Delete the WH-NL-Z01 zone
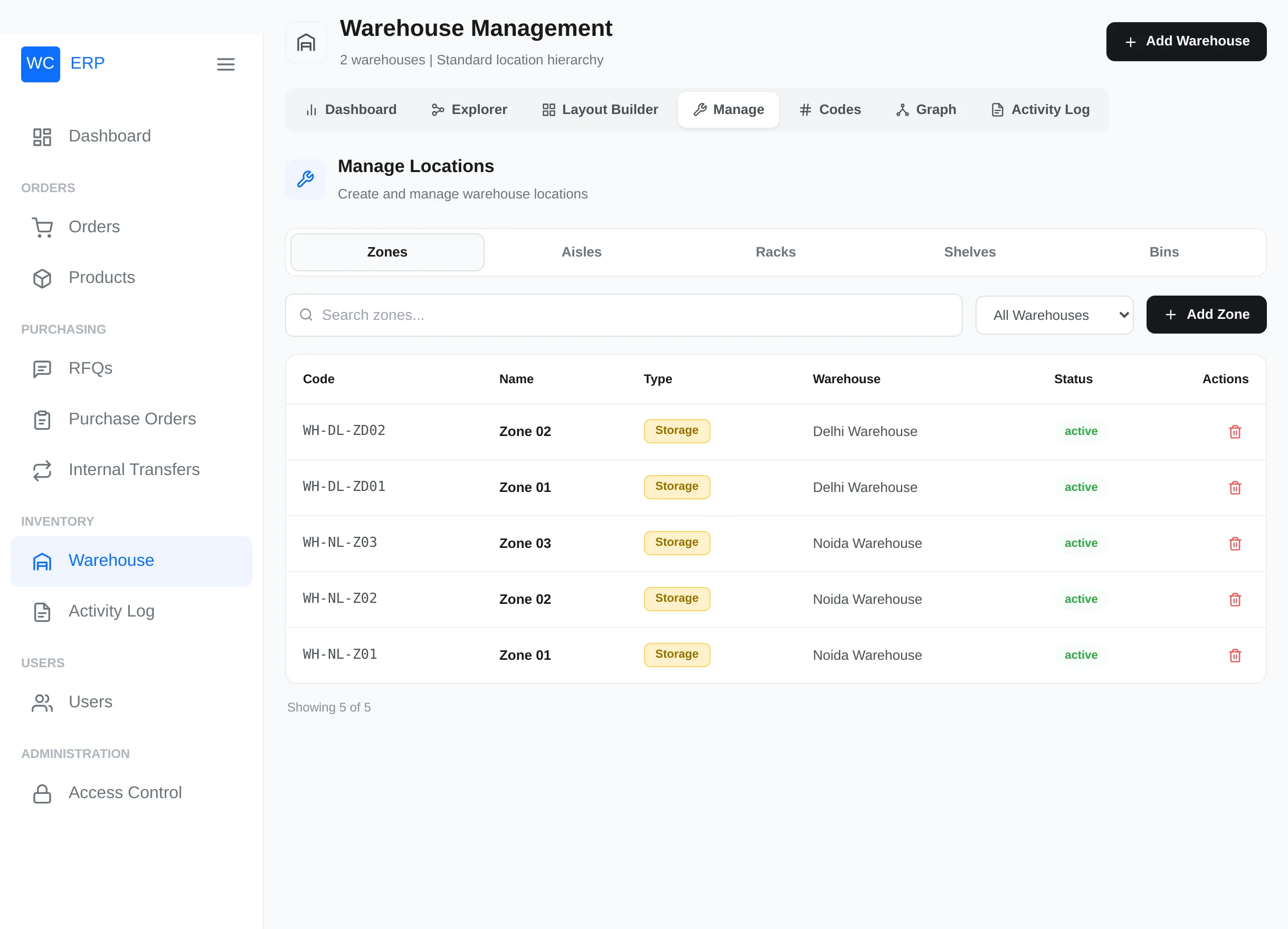This screenshot has width=1288, height=929. [1235, 655]
